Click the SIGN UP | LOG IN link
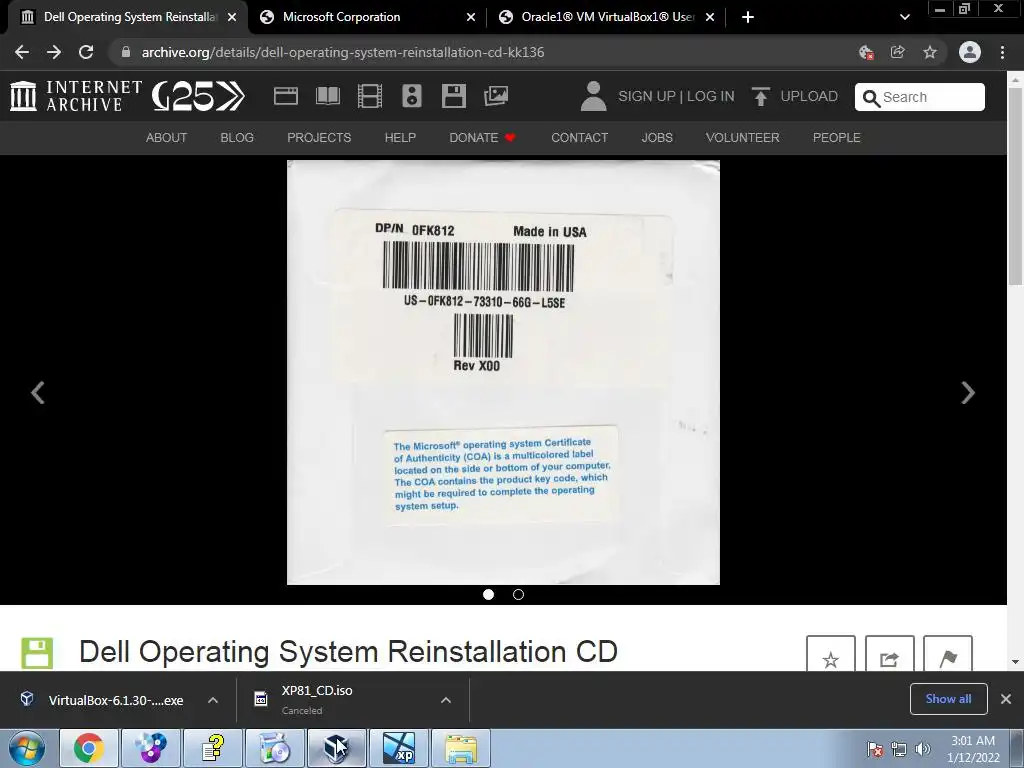The image size is (1024, 768). click(x=676, y=96)
